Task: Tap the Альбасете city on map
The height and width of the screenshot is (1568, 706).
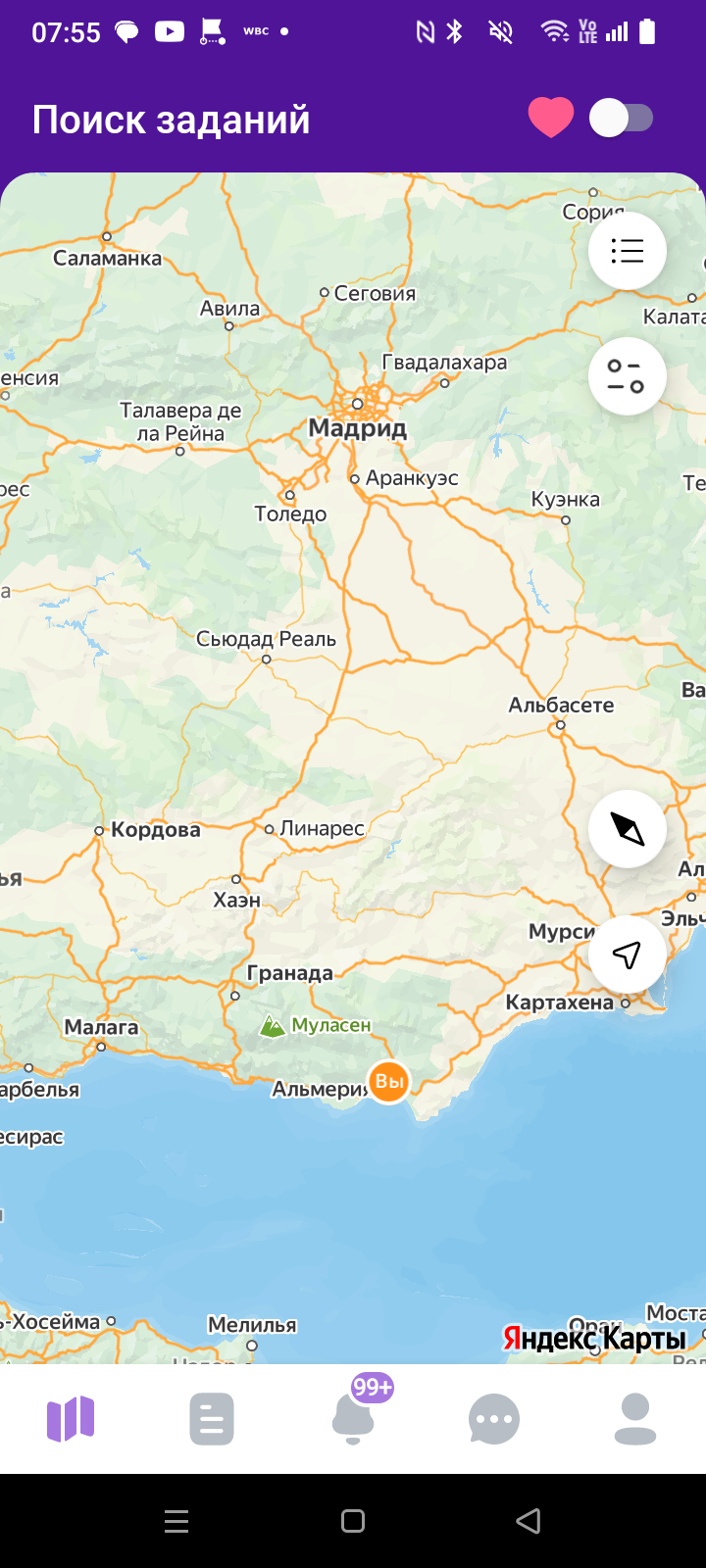Action: click(561, 706)
